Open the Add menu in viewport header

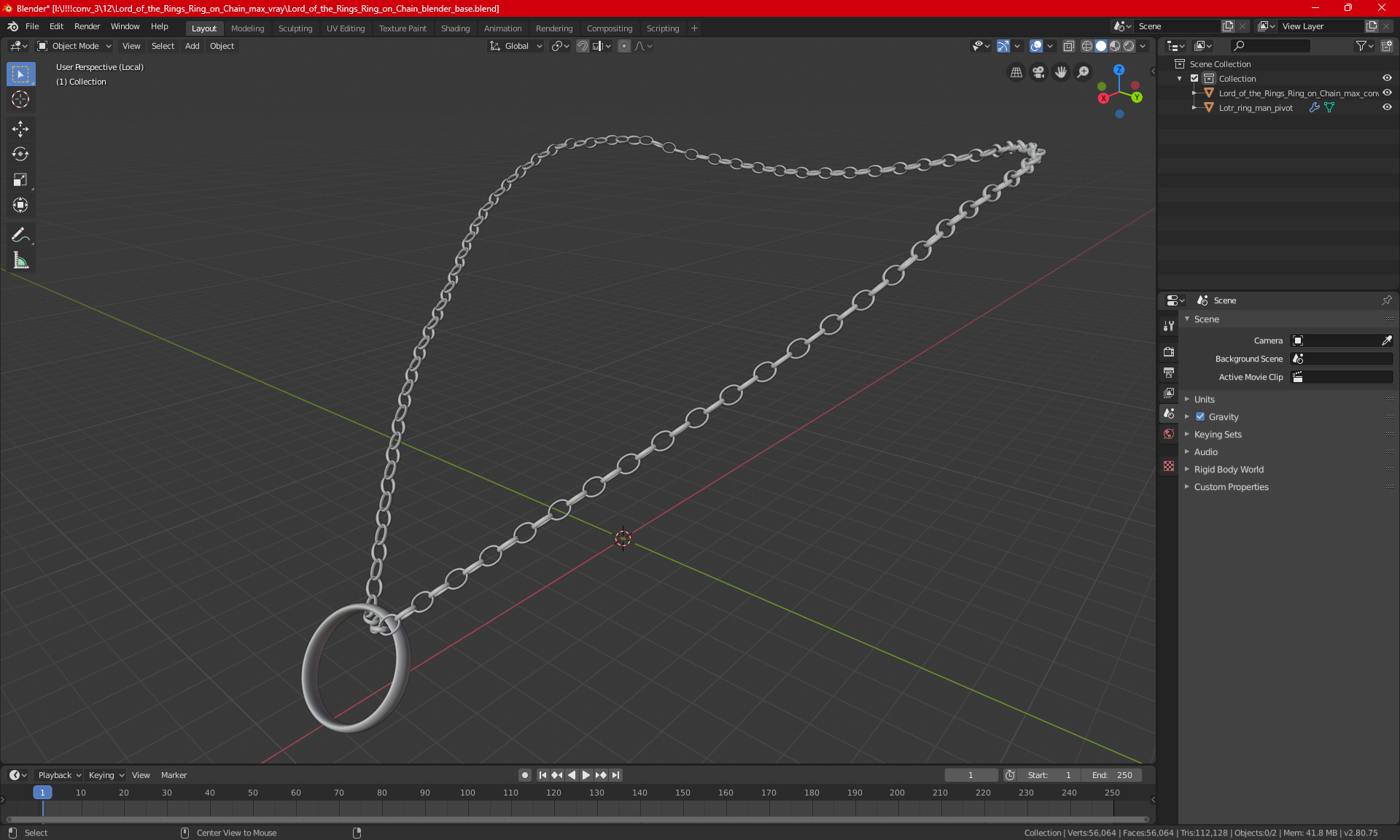pos(192,46)
